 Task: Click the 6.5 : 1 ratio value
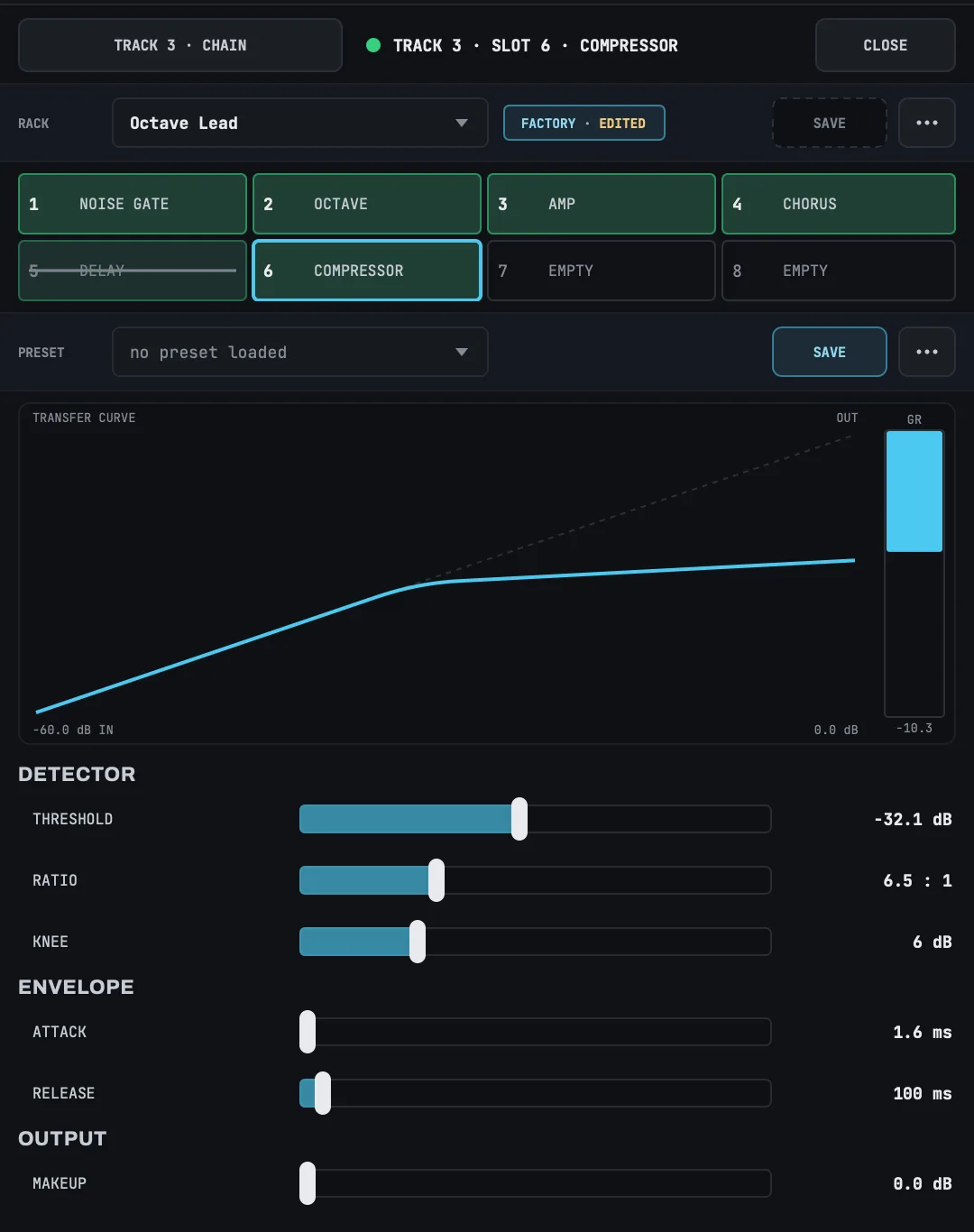coord(917,880)
